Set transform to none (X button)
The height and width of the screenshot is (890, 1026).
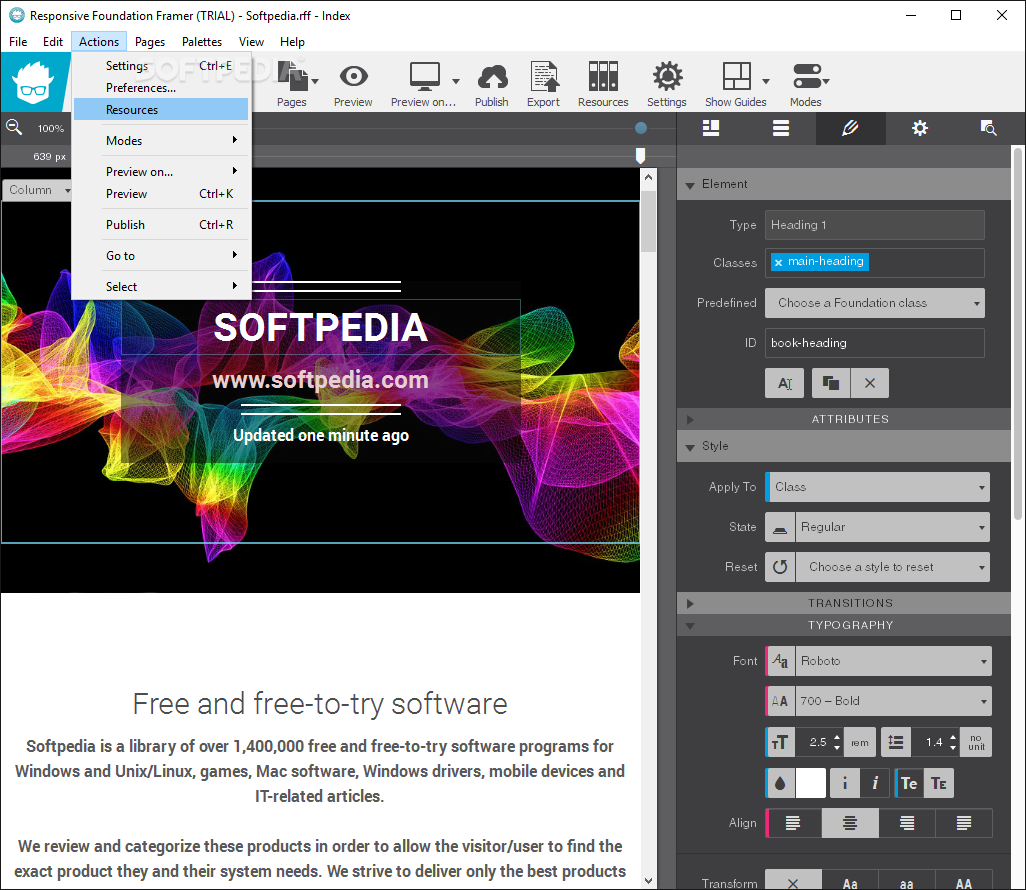click(793, 882)
